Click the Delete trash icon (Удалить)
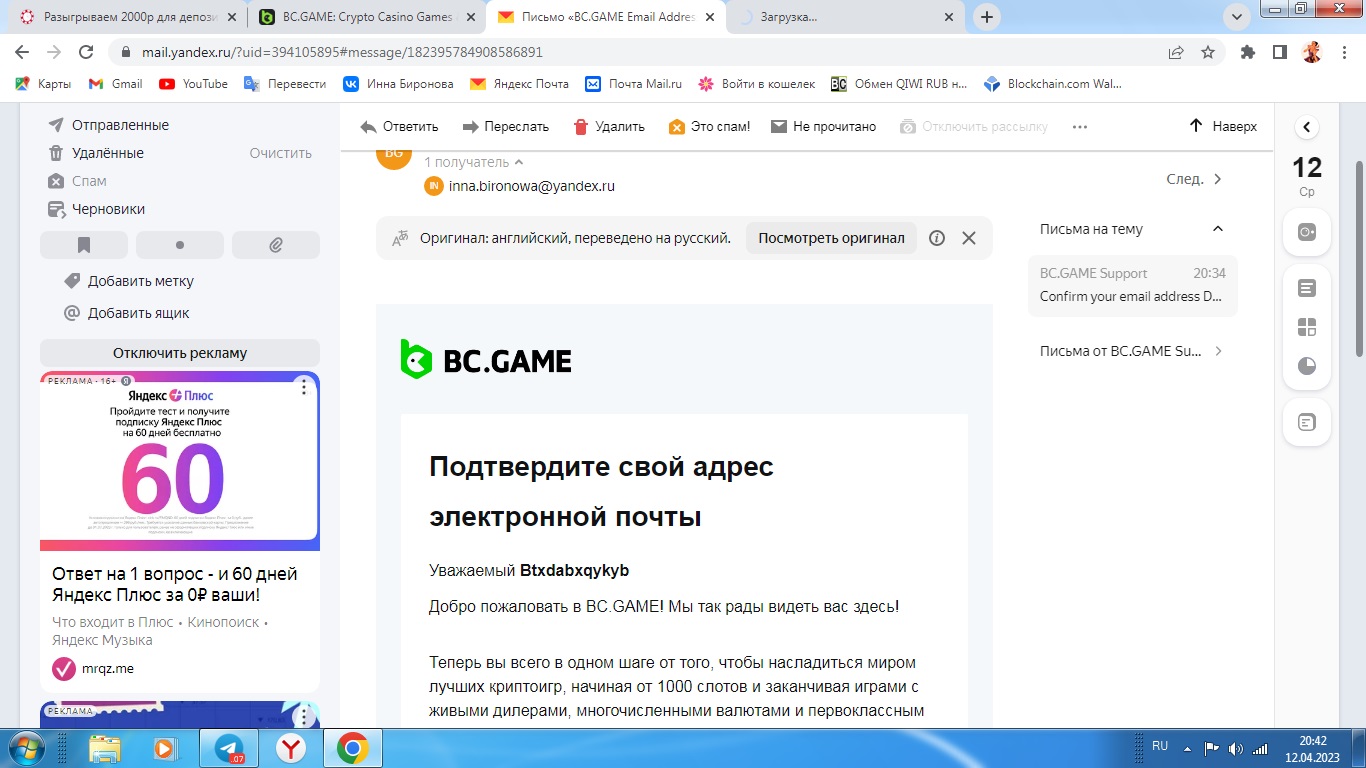This screenshot has width=1366, height=768. click(581, 127)
